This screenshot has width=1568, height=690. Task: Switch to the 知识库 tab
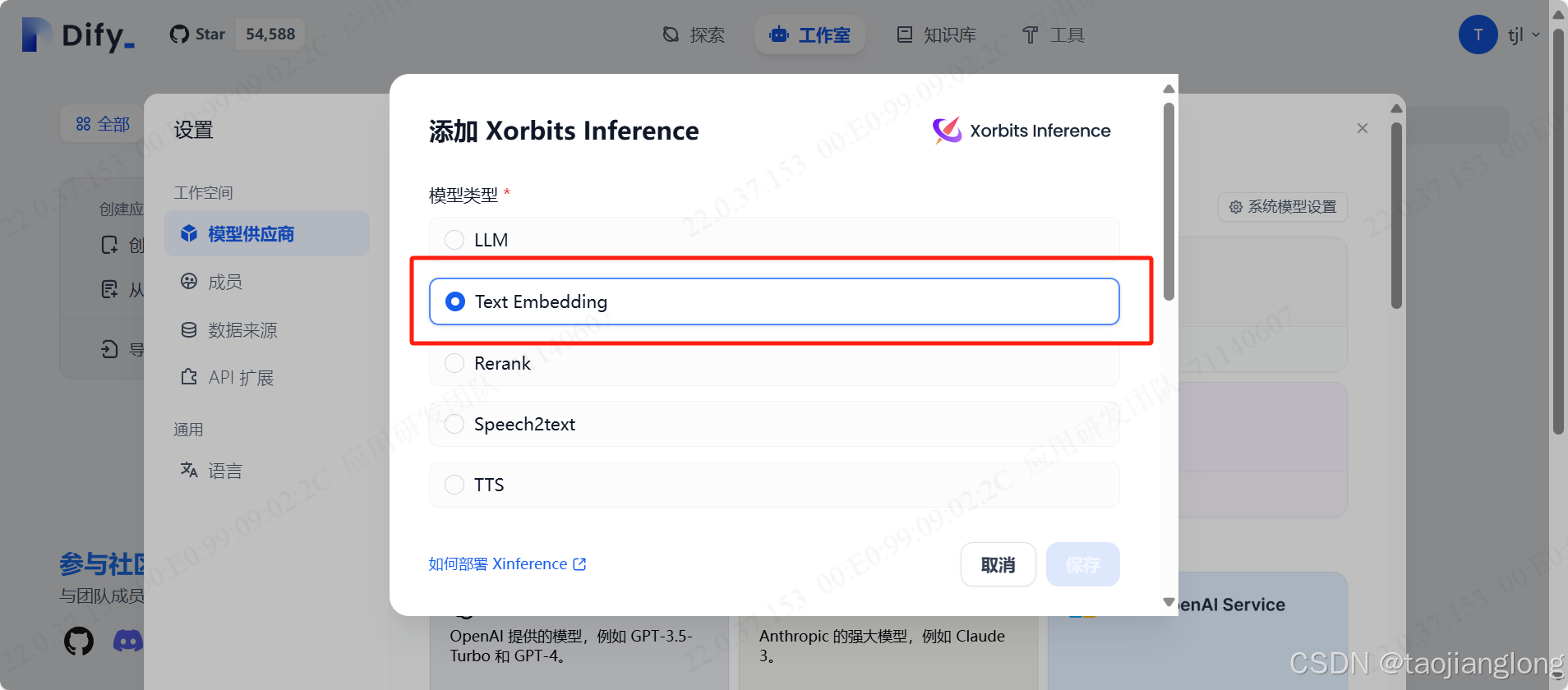pyautogui.click(x=936, y=34)
